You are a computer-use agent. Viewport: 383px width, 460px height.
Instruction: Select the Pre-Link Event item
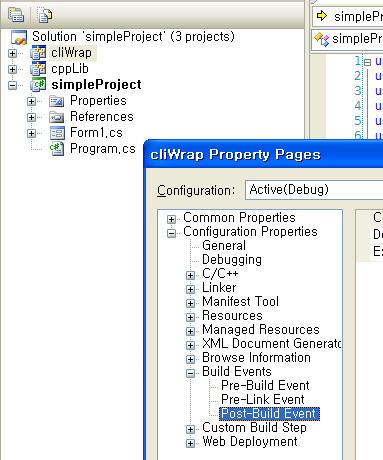click(x=263, y=399)
